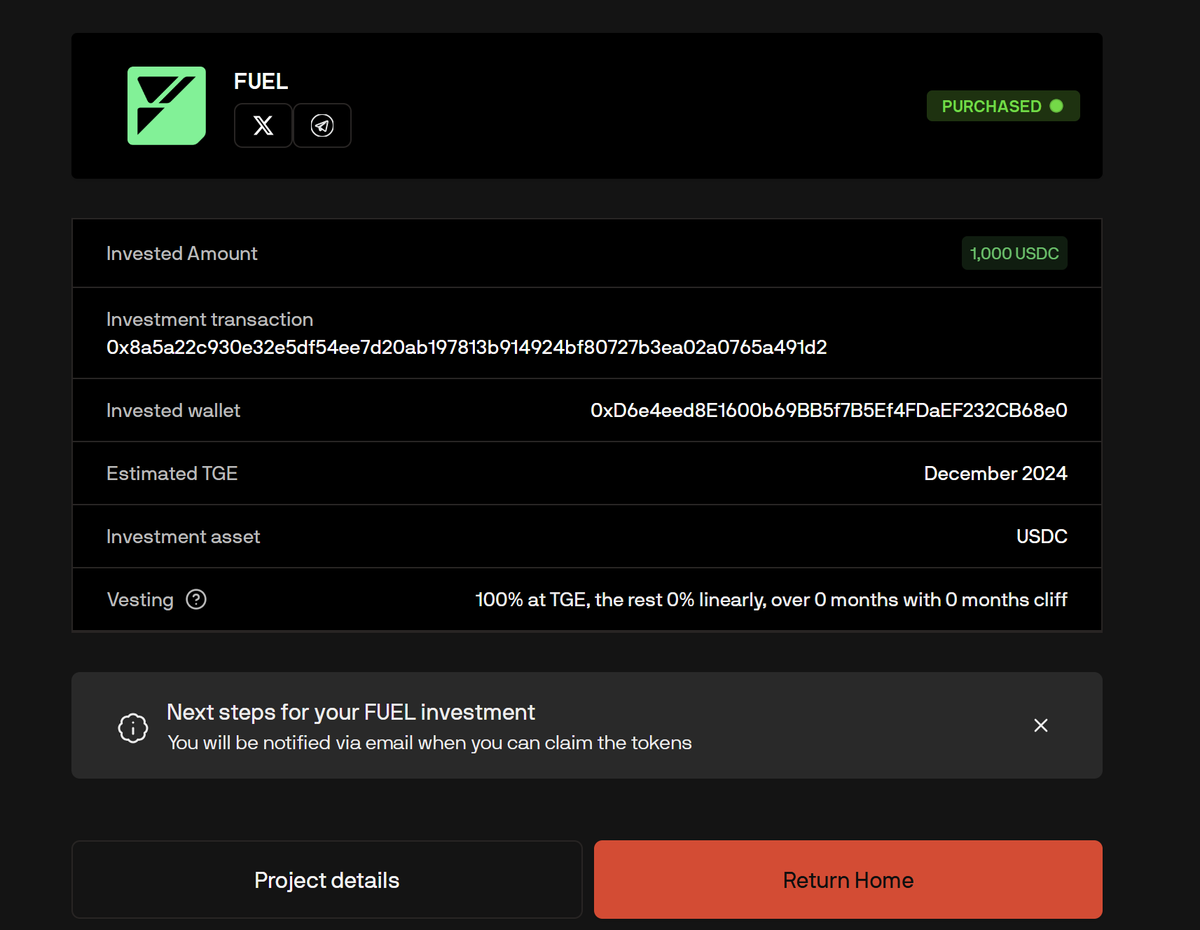This screenshot has height=930, width=1200.
Task: Click the December 2024 estimated TGE value
Action: (995, 473)
